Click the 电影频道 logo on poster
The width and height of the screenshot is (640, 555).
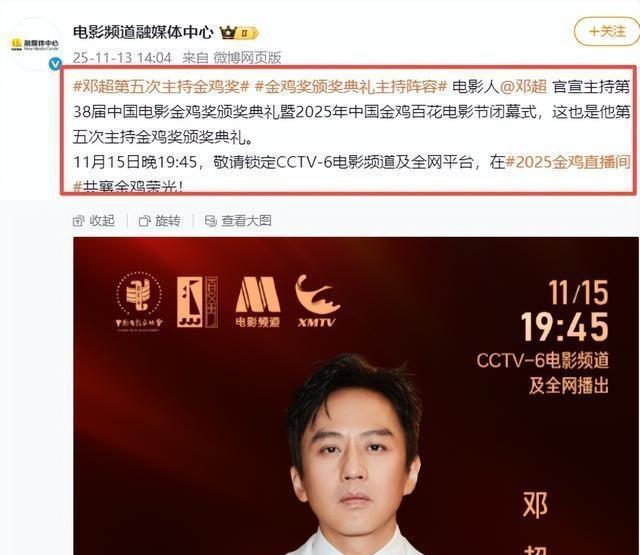point(258,302)
